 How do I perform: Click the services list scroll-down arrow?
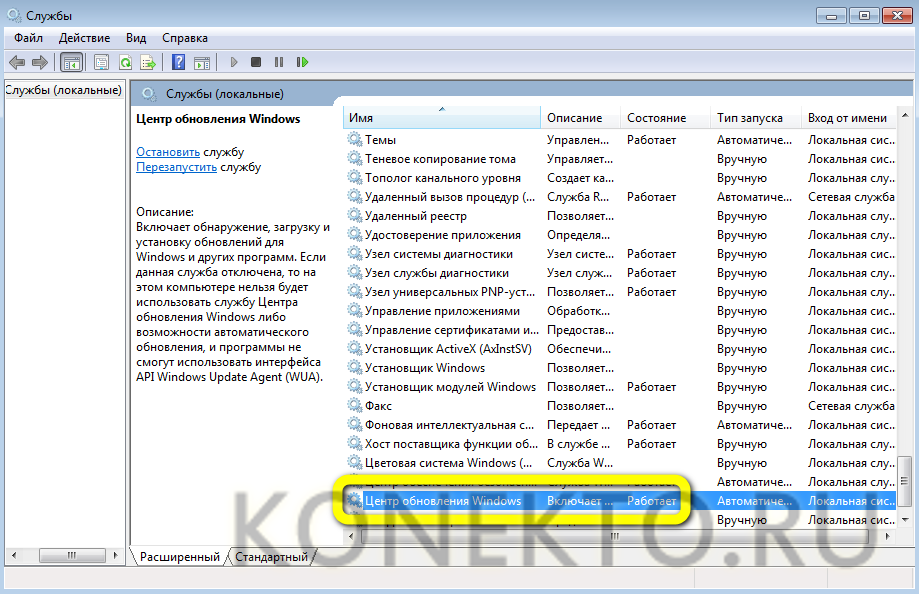point(905,520)
